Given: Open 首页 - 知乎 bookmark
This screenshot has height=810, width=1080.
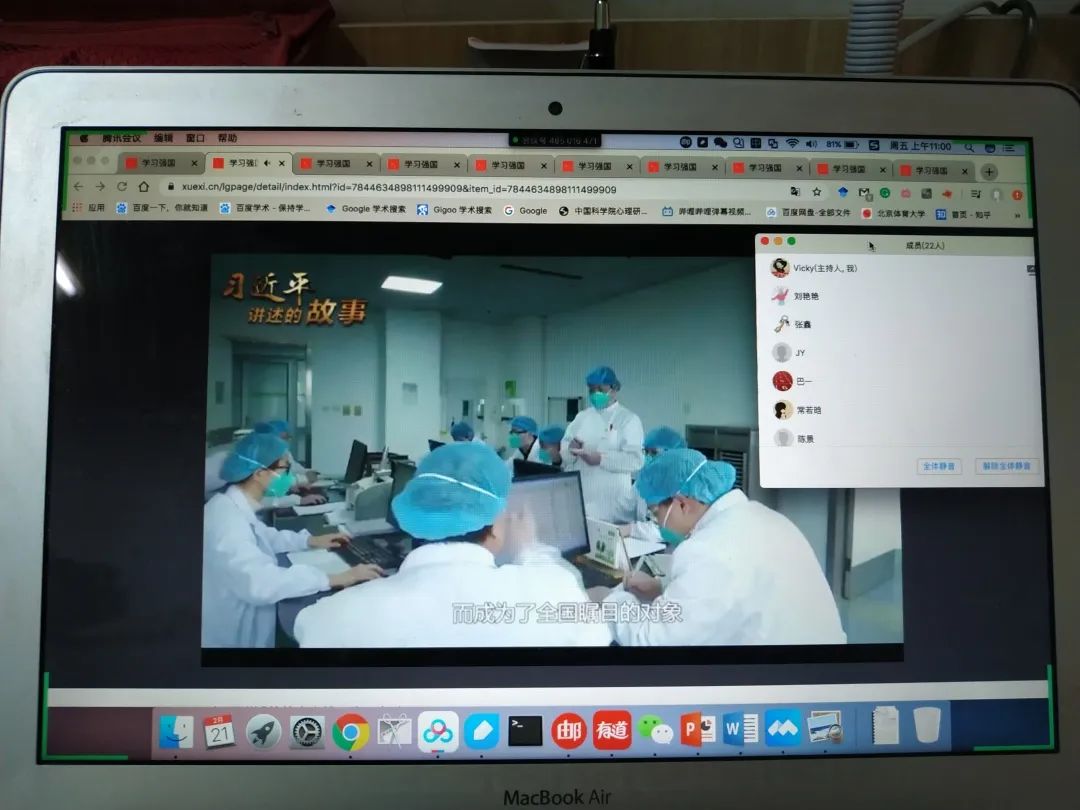Looking at the screenshot, I should pos(964,215).
